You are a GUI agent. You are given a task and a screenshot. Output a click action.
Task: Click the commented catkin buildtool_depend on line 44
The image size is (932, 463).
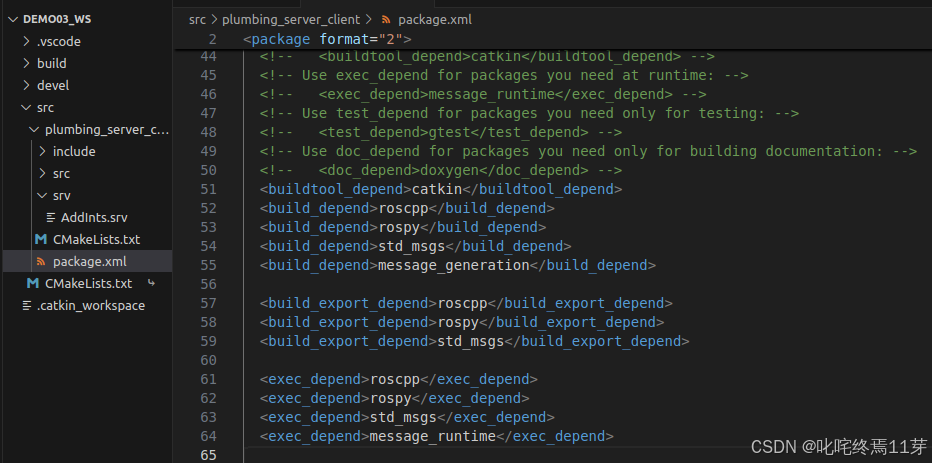[x=487, y=56]
